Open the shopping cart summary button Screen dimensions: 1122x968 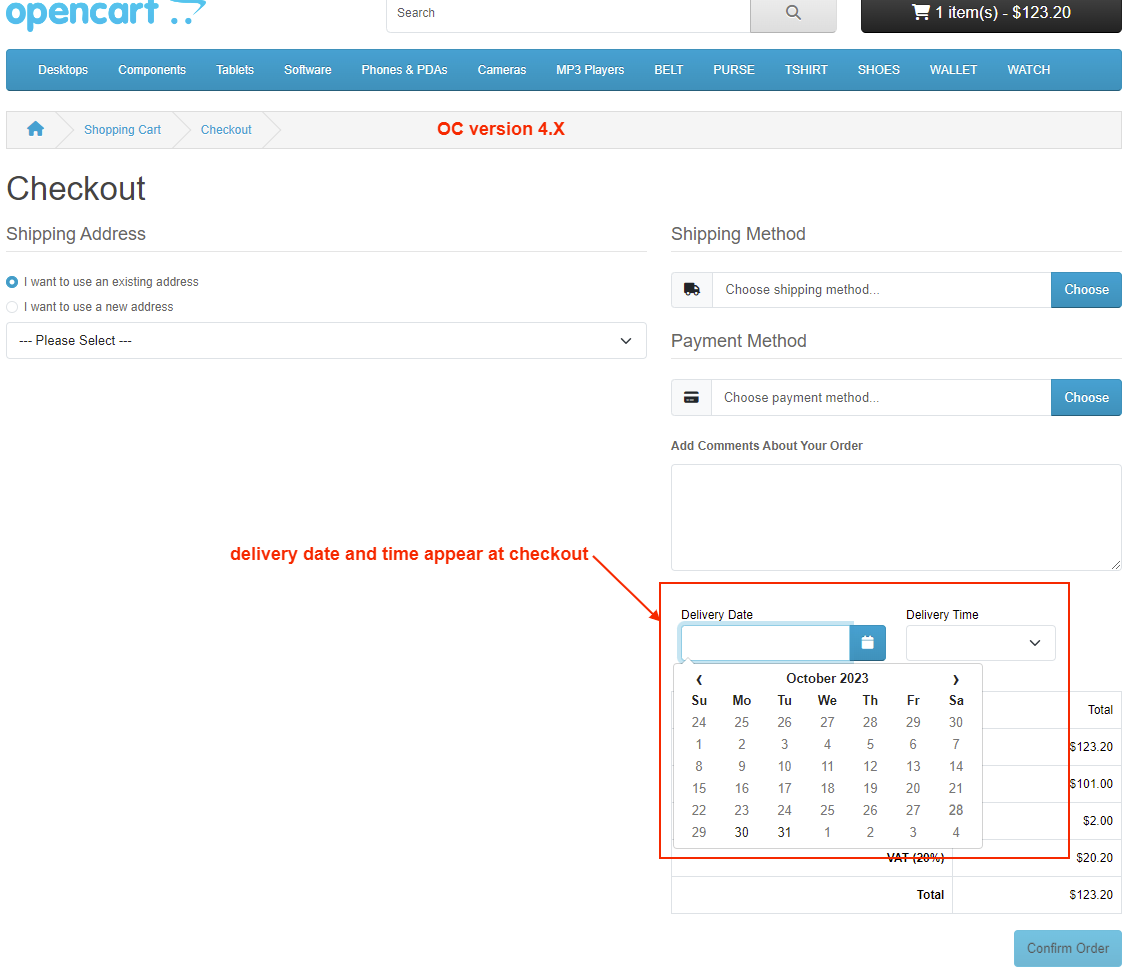[990, 13]
